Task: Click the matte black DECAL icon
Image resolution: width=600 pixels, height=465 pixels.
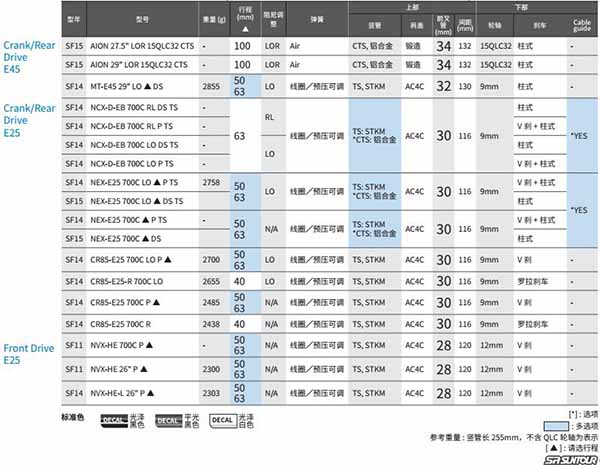Action: tap(169, 421)
